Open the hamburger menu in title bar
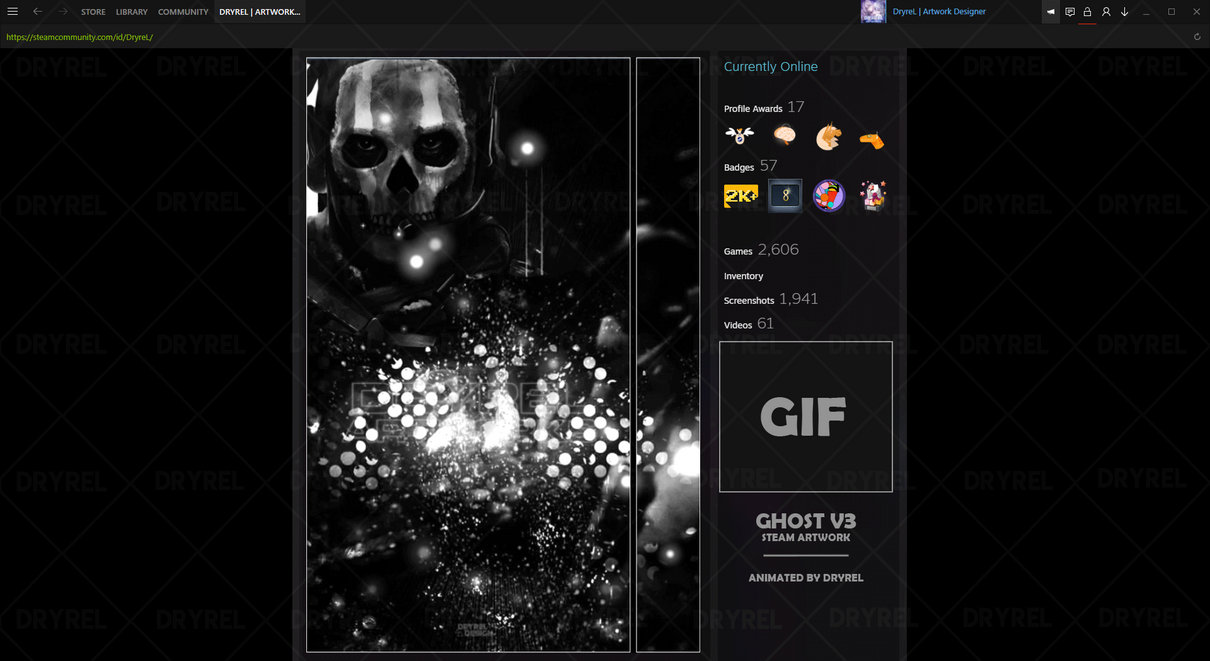Image resolution: width=1210 pixels, height=661 pixels. click(x=12, y=12)
